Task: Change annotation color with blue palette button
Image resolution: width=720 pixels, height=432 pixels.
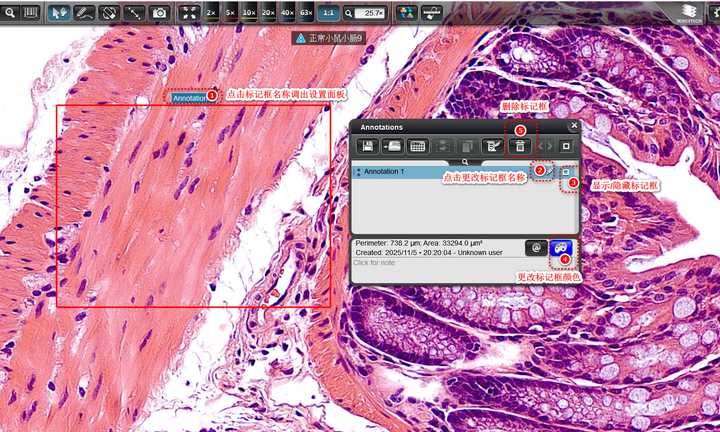Action: coord(561,248)
